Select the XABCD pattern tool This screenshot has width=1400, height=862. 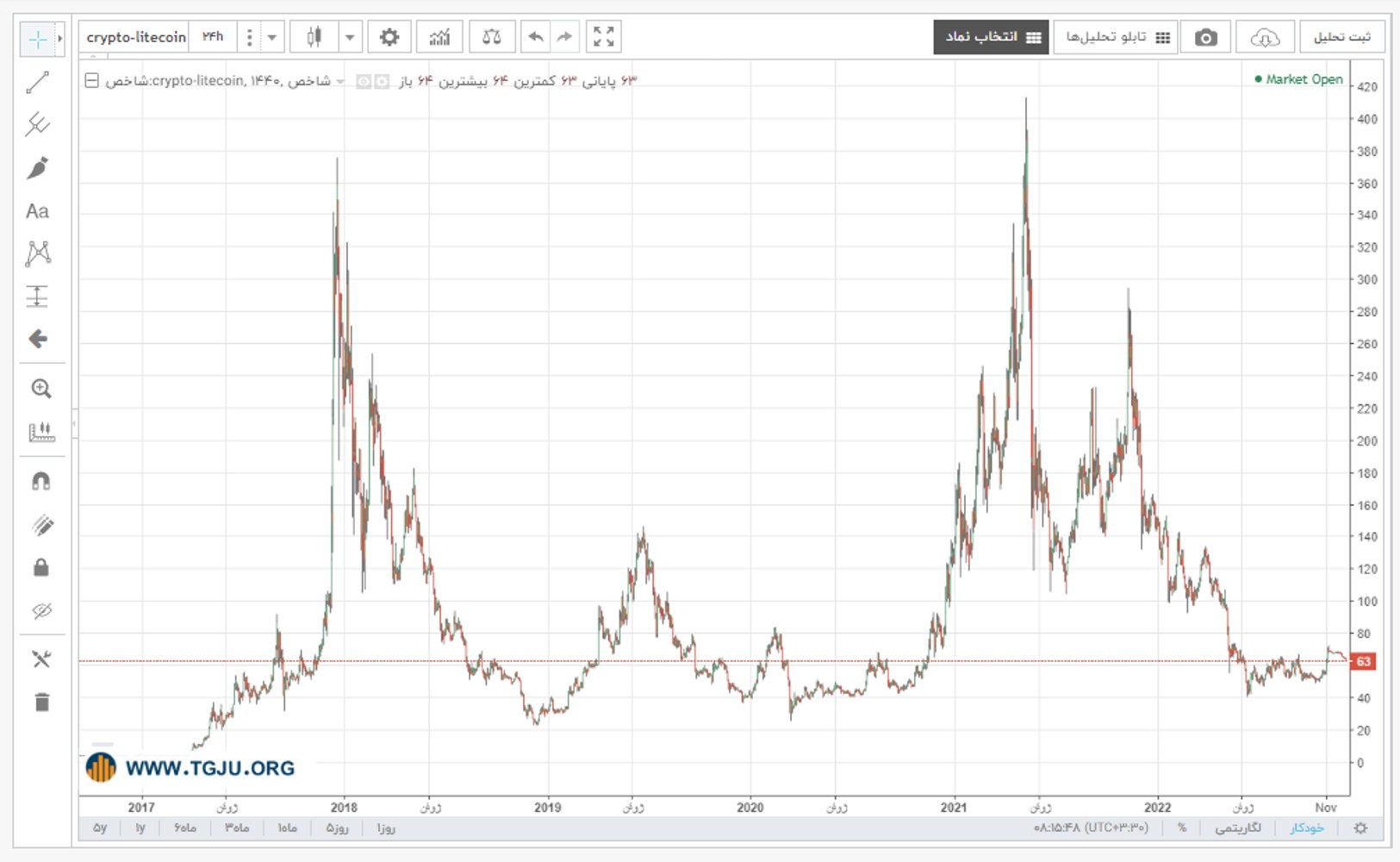[x=37, y=253]
